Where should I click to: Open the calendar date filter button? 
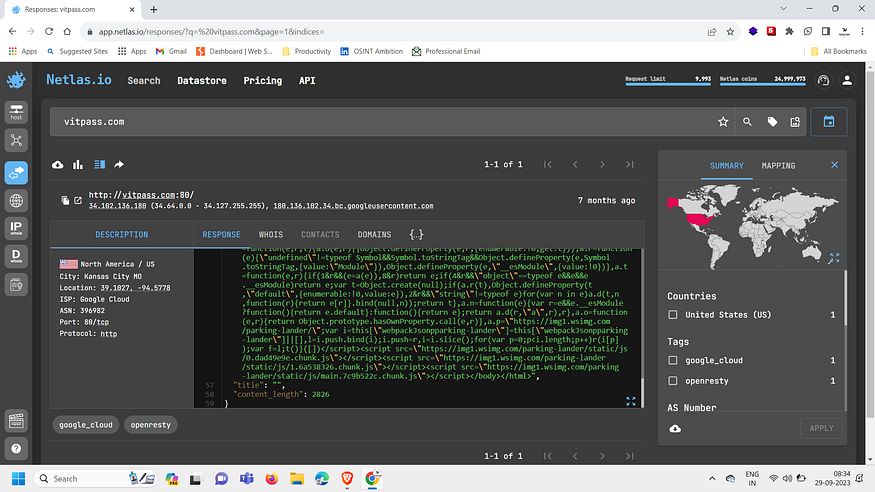[x=829, y=122]
